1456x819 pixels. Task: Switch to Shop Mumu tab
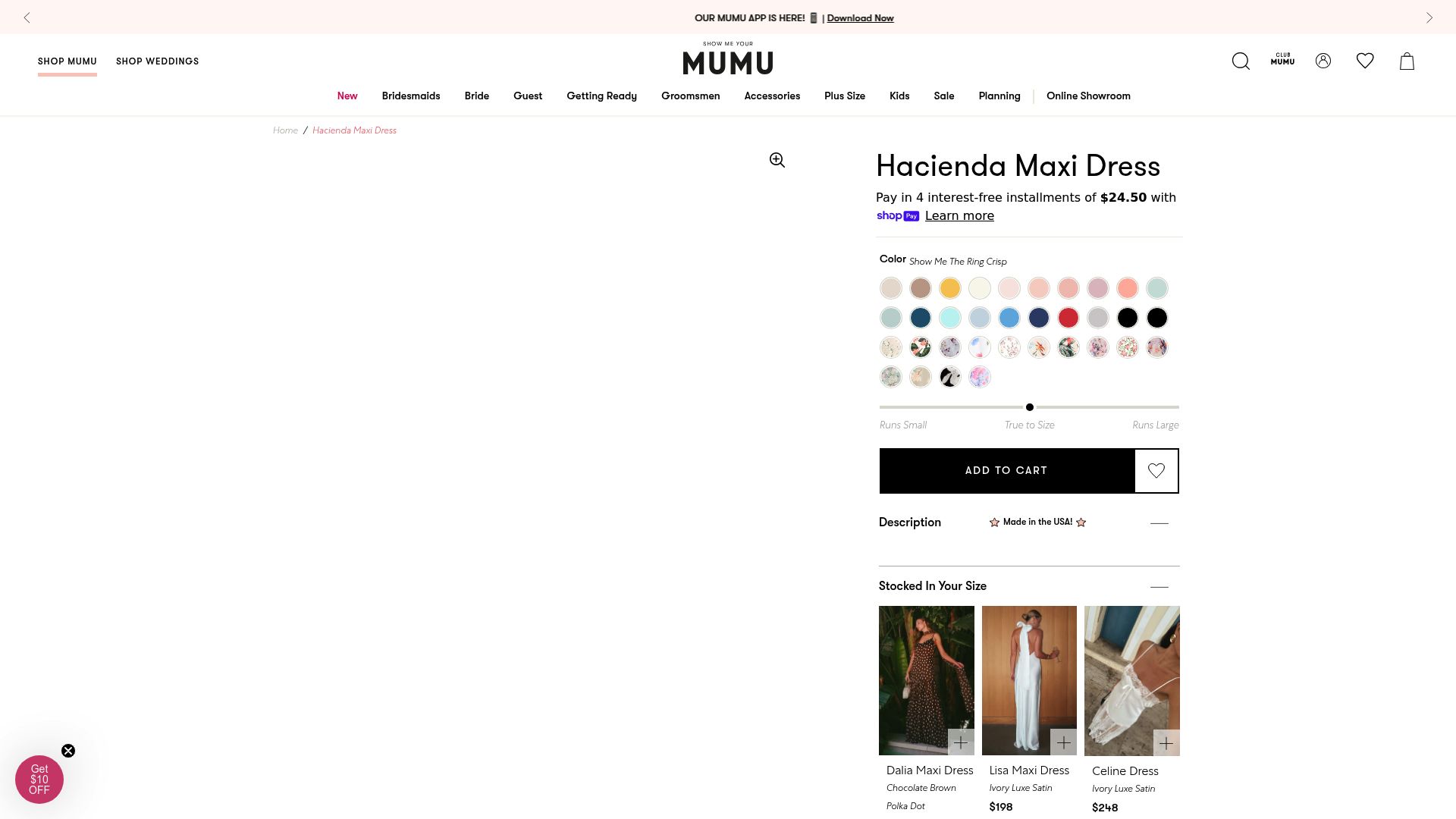(67, 61)
